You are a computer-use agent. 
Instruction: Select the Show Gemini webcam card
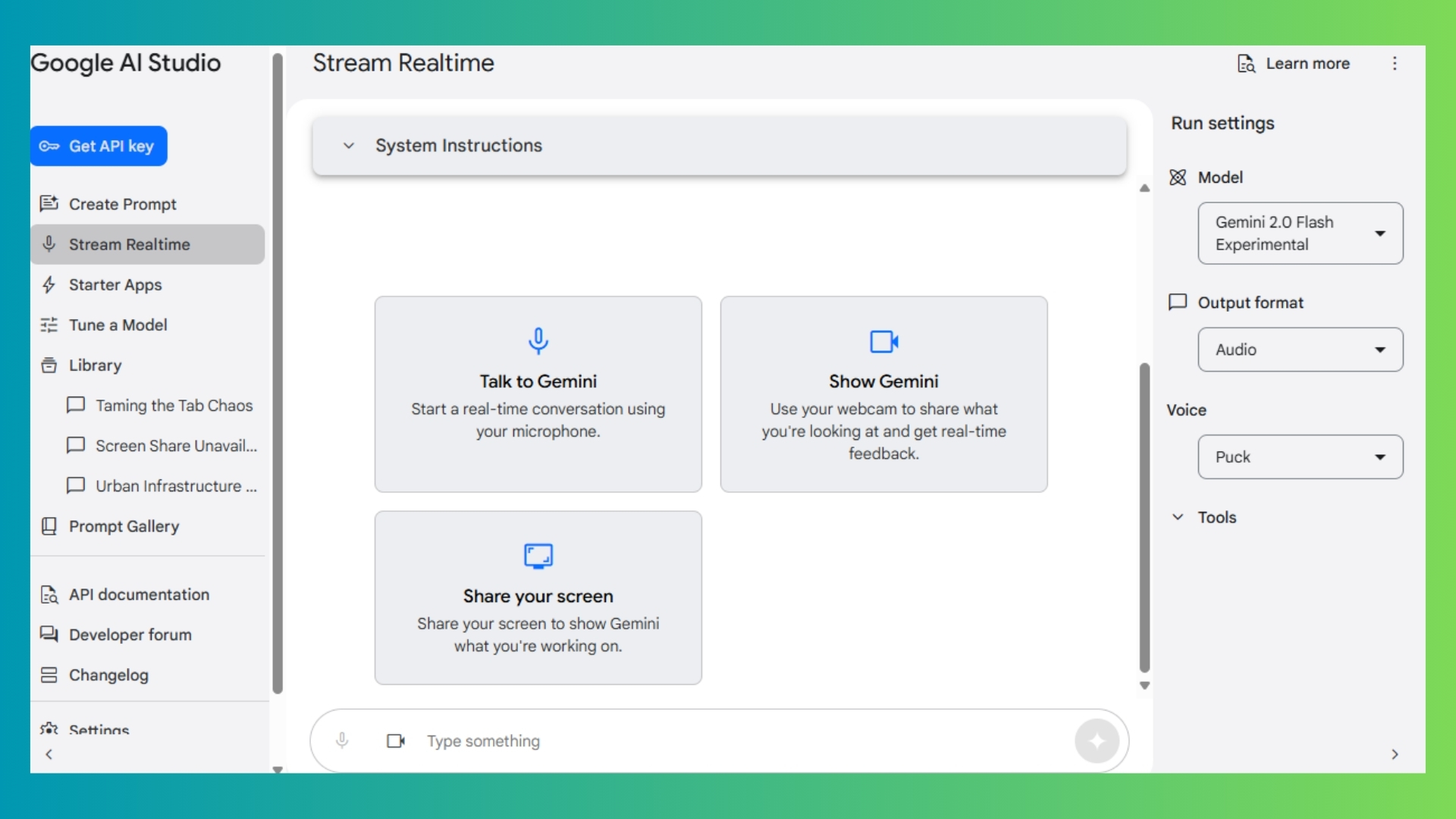coord(883,394)
